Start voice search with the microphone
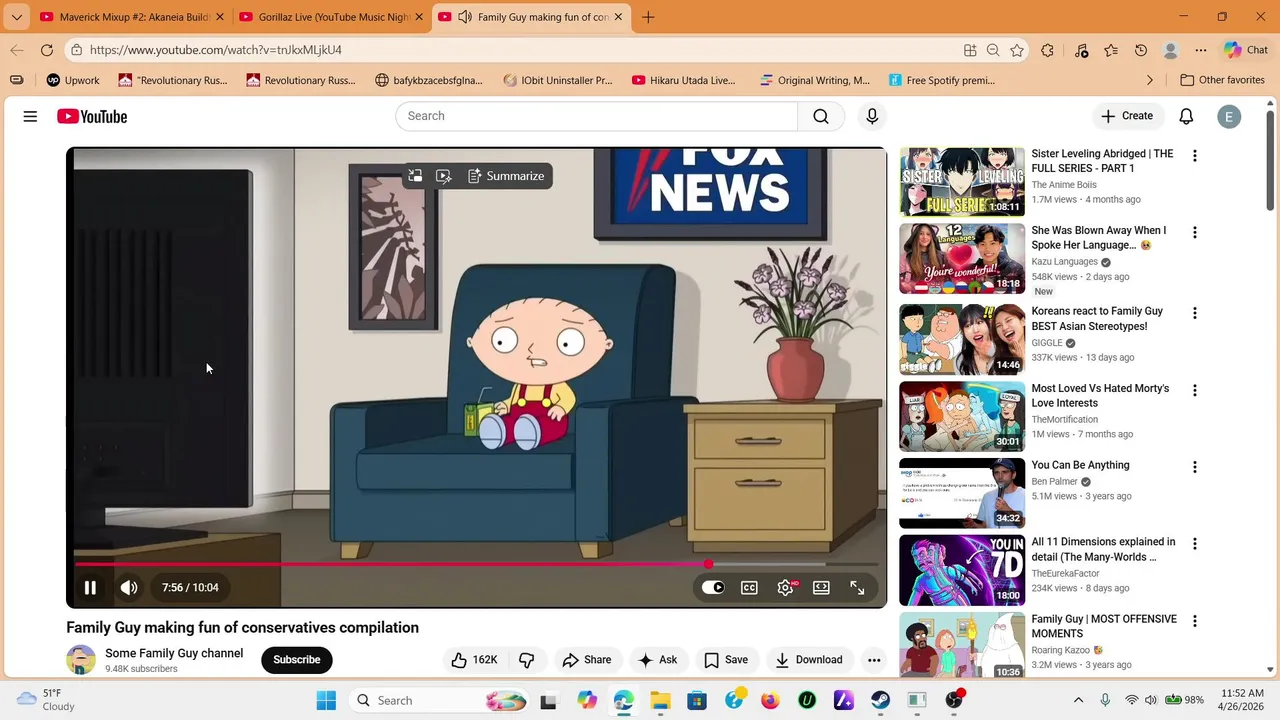Image resolution: width=1280 pixels, height=720 pixels. tap(872, 116)
